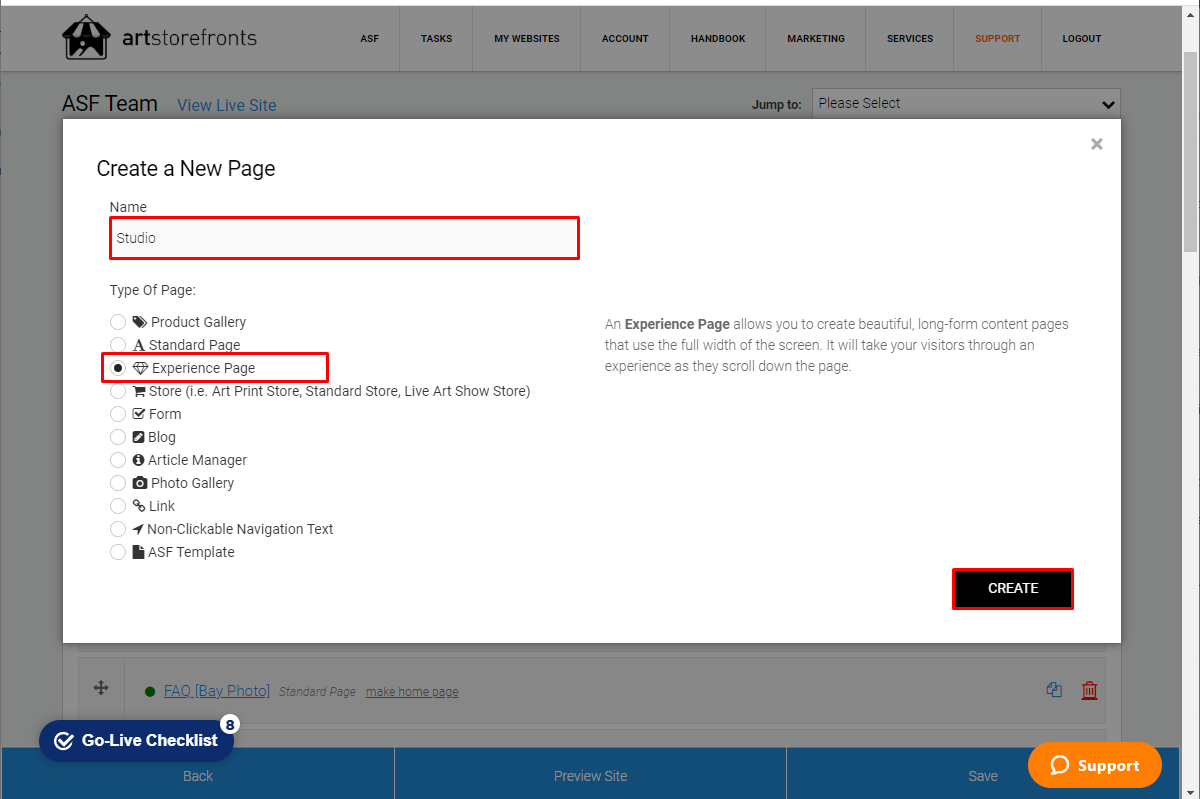The image size is (1200, 799).
Task: Select the Photo Gallery page type
Action: click(x=118, y=483)
